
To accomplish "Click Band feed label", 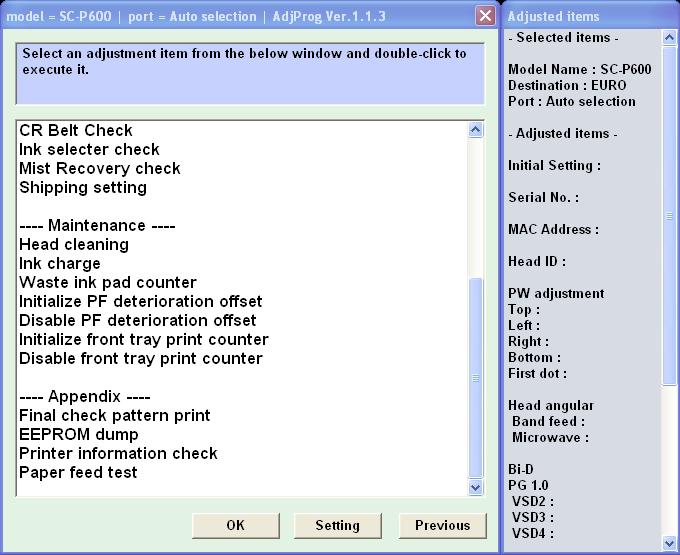I will click(549, 421).
